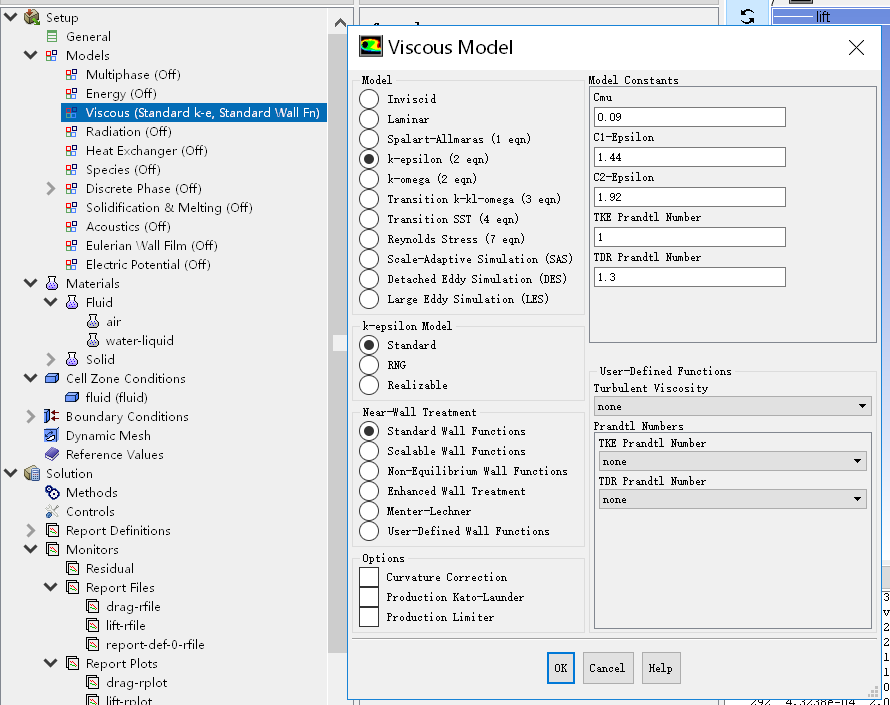
Task: Expand the Solid materials node
Action: (x=51, y=359)
